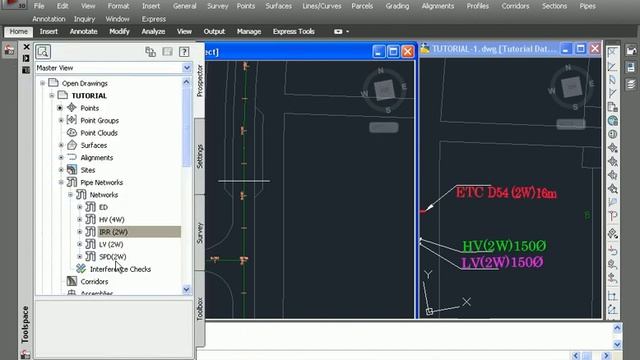Screen dimensions: 640x360
Task: Click the Surfaces node icon
Action: (72, 145)
